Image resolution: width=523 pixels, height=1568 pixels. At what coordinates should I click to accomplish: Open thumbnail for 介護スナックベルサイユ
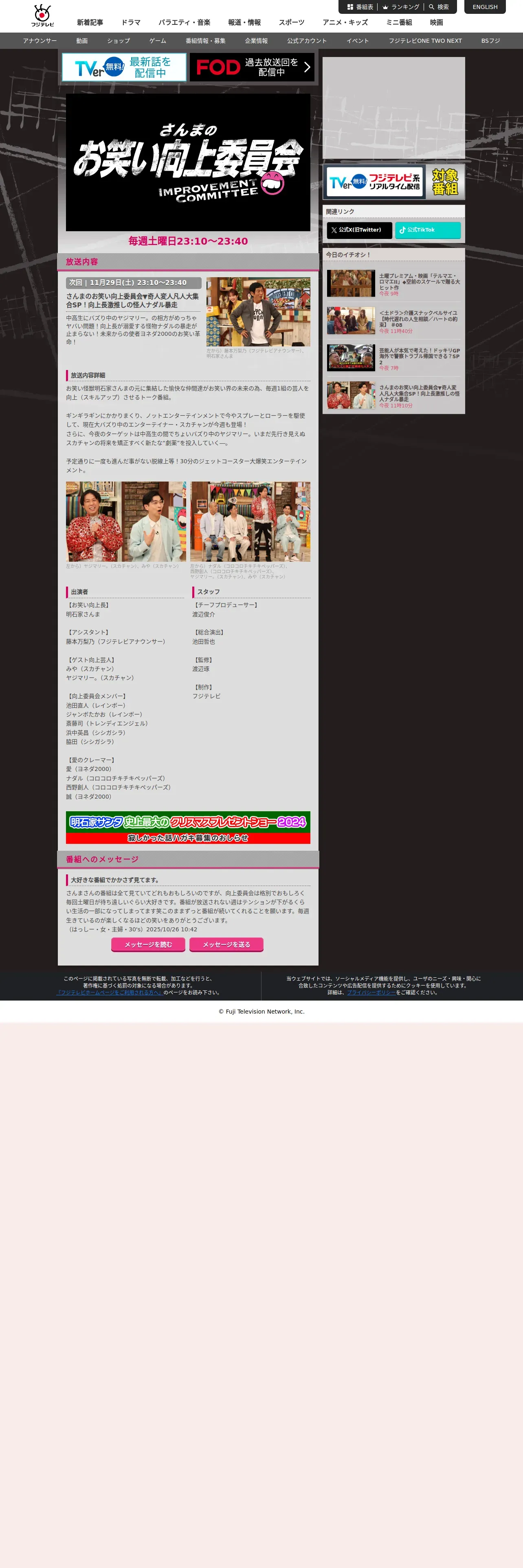pyautogui.click(x=351, y=321)
